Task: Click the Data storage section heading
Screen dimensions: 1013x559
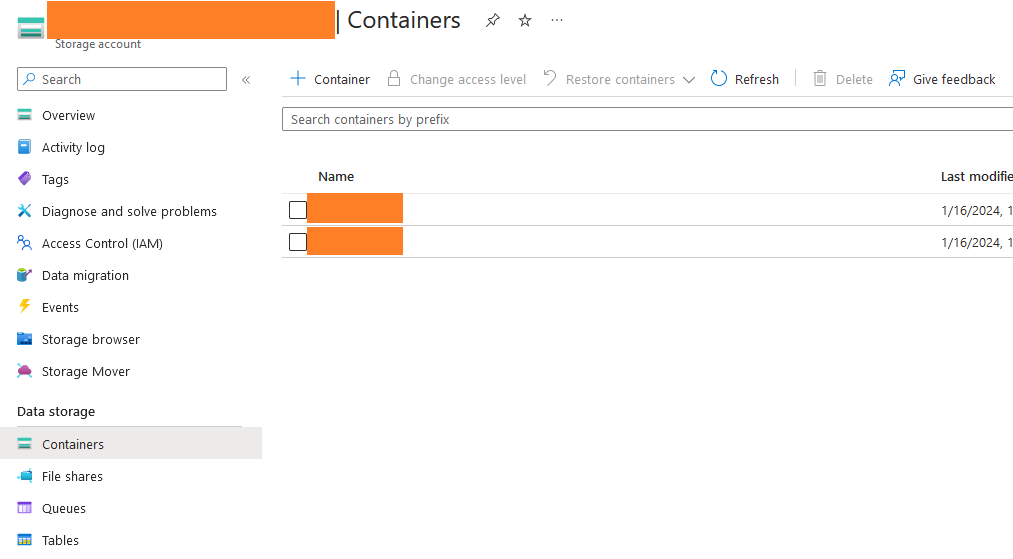Action: (56, 412)
